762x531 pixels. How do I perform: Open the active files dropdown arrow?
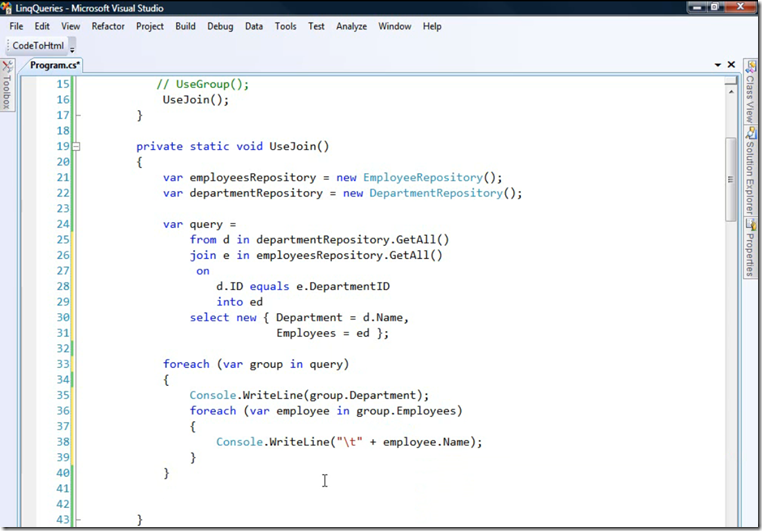coord(718,65)
